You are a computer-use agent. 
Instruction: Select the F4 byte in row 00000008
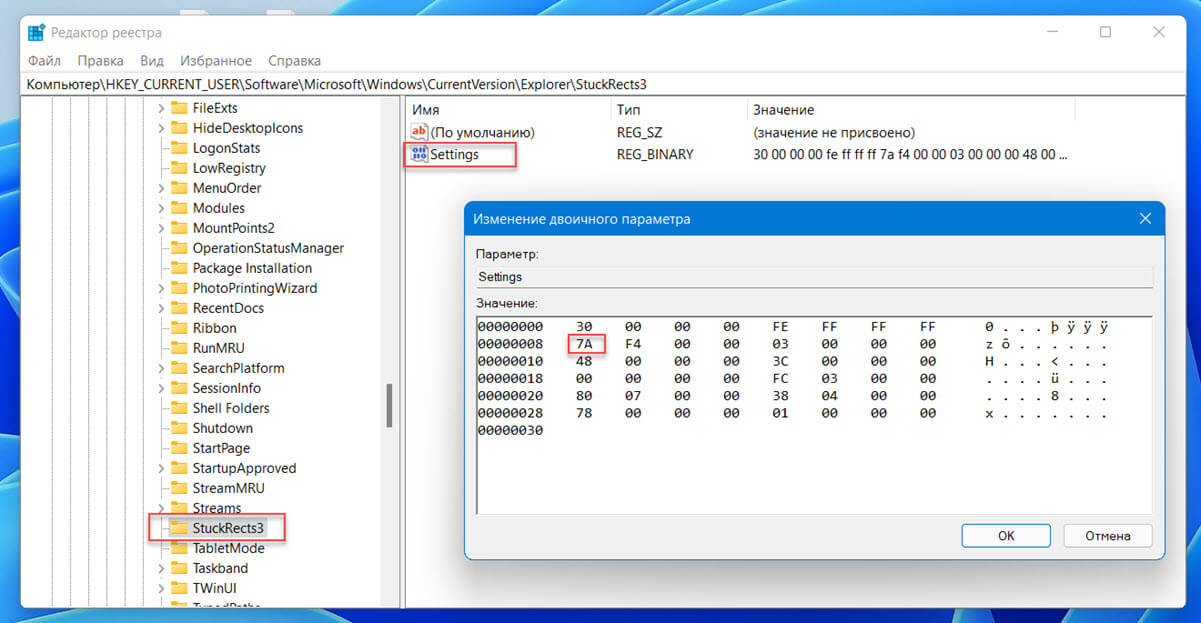[633, 344]
